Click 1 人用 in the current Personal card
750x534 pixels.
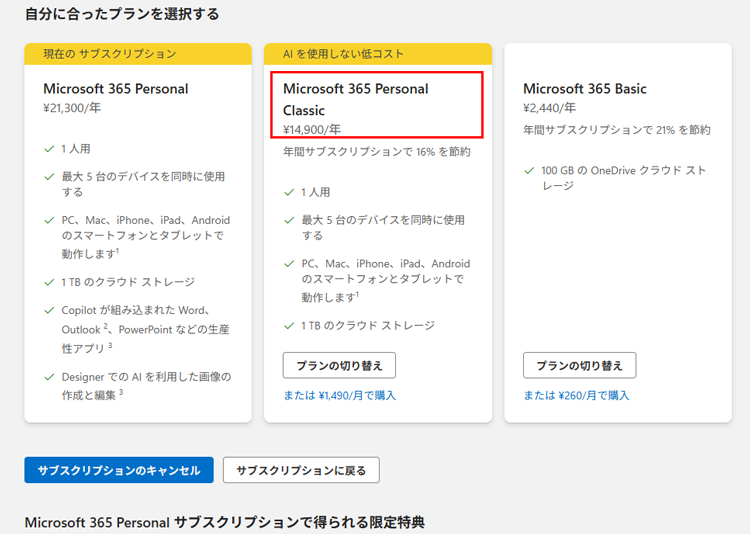pos(76,149)
